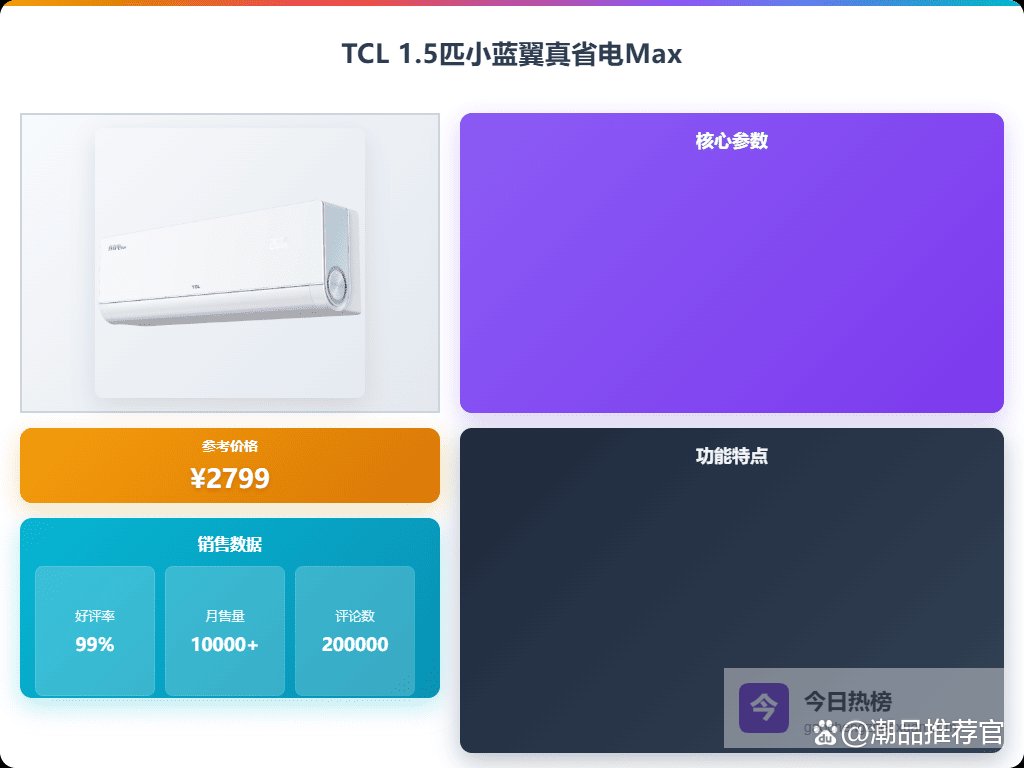Select the 月售量 10000+ stat tile
1024x768 pixels.
tap(225, 631)
